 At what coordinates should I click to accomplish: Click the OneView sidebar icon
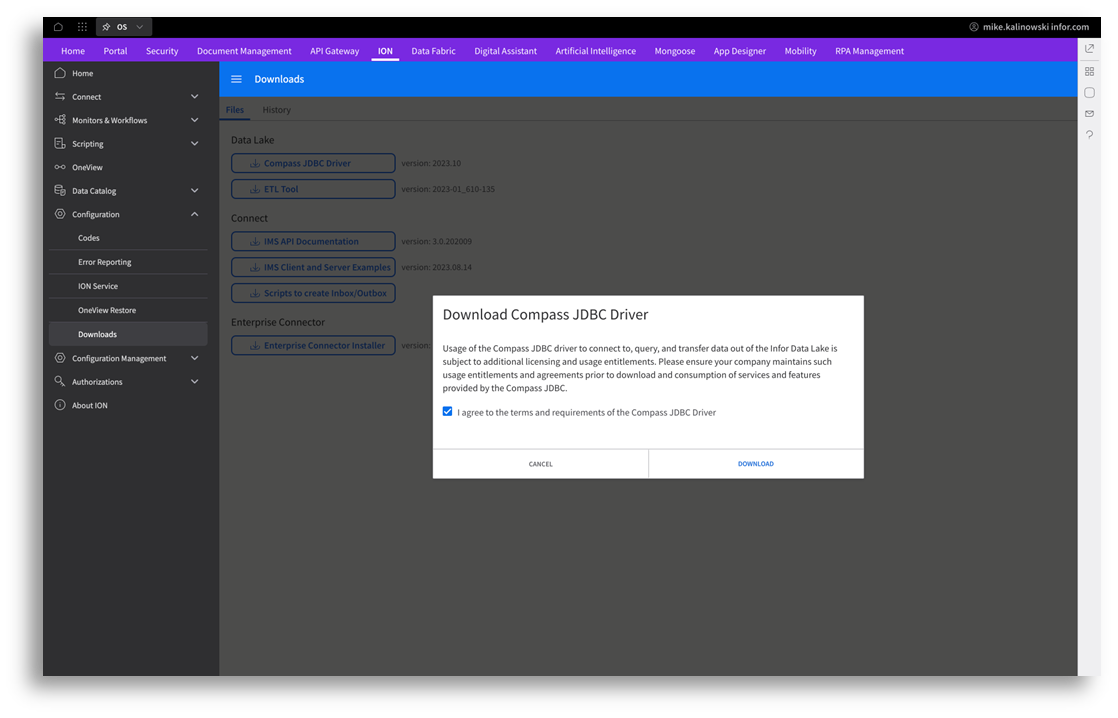click(60, 167)
